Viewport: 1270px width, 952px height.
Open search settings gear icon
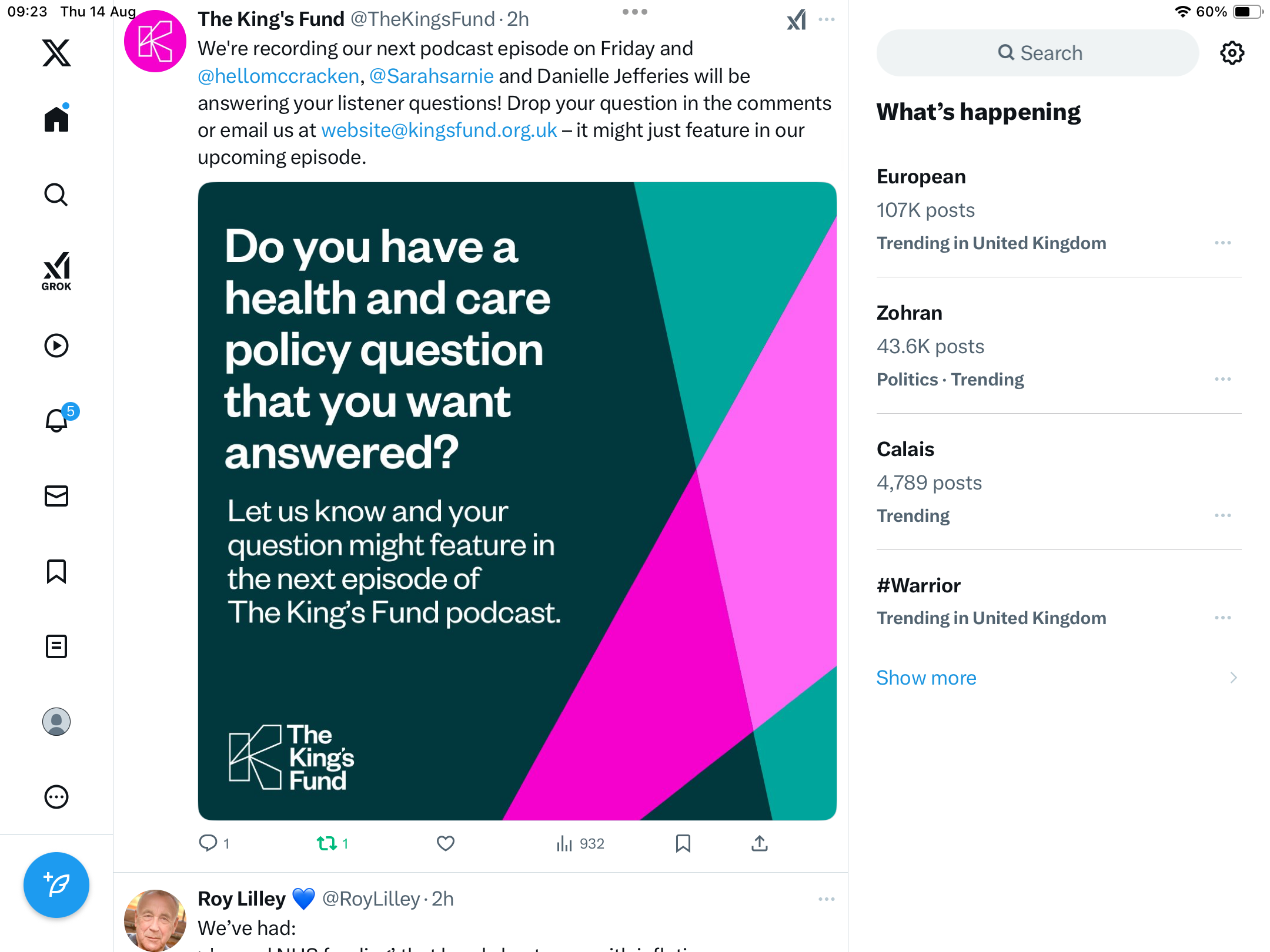click(1232, 53)
